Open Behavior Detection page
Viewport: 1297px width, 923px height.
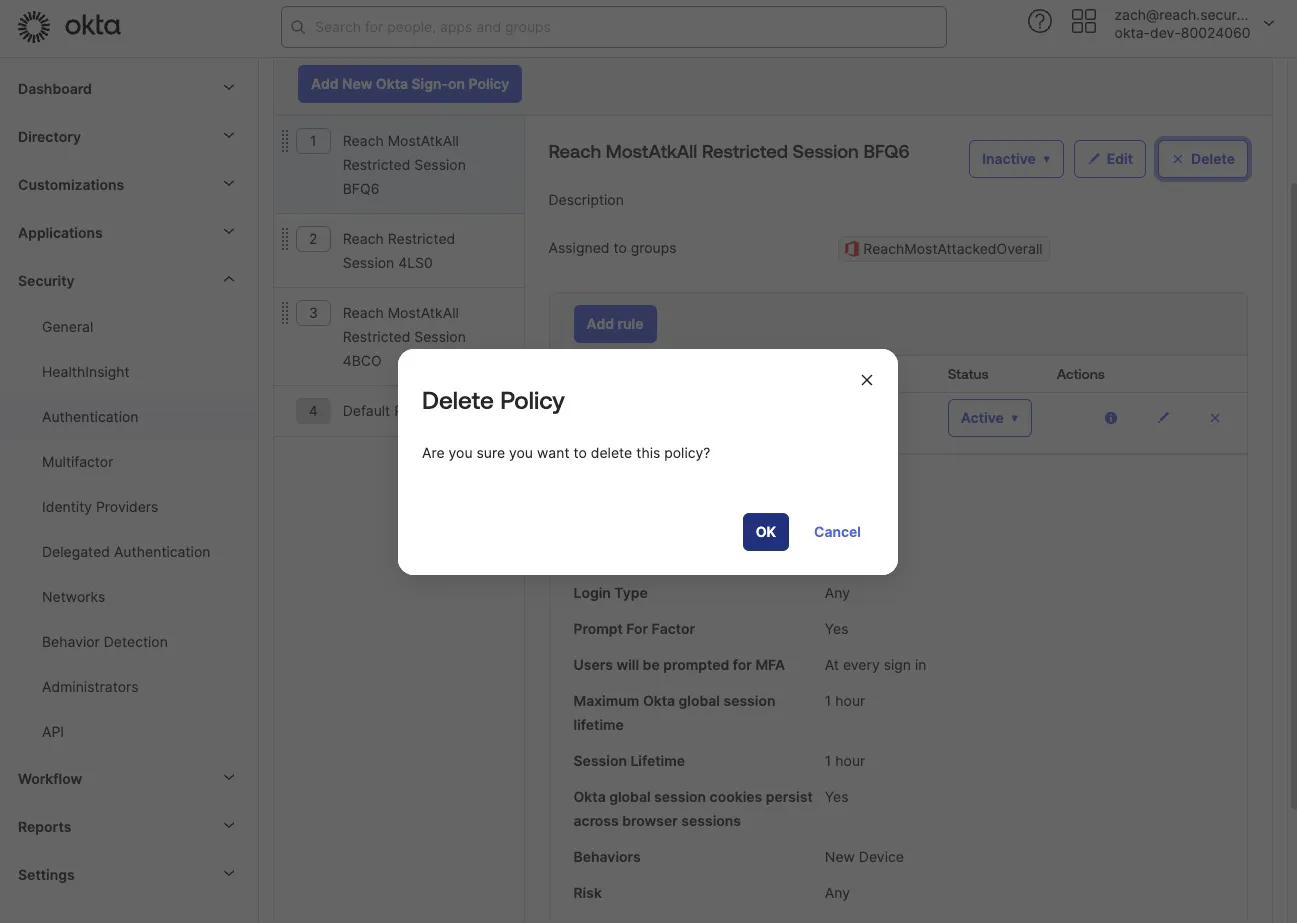coord(105,642)
